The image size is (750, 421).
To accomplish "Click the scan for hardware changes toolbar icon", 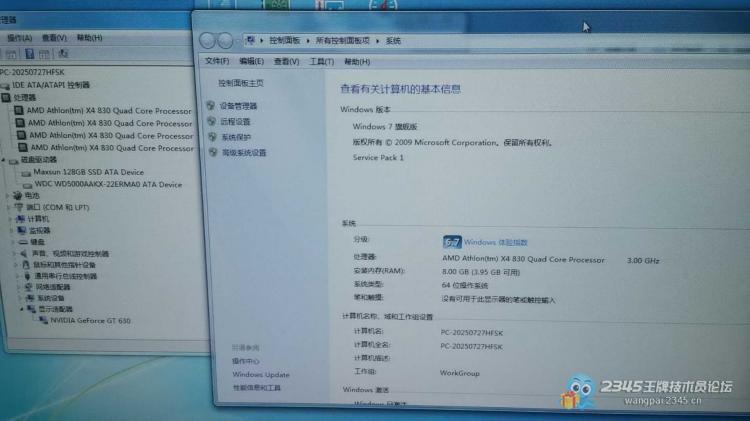I will (x=63, y=54).
